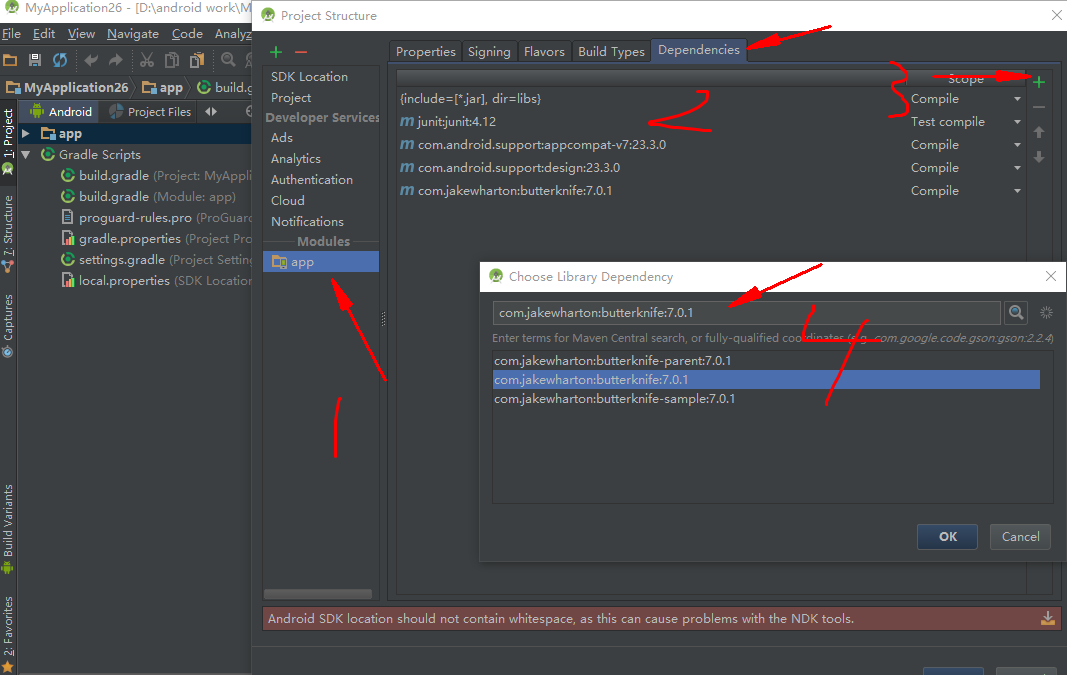
Task: Select Cloud under Developer Services
Action: tap(287, 201)
